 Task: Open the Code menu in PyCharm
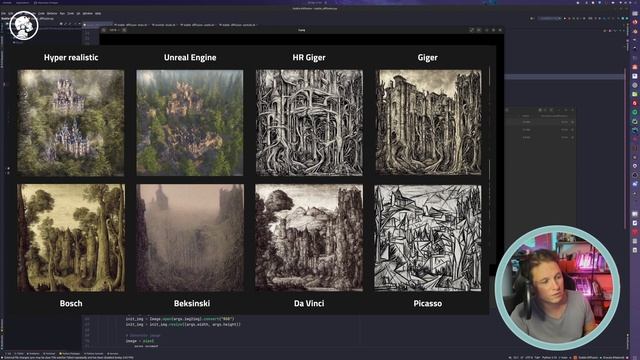click(41, 13)
